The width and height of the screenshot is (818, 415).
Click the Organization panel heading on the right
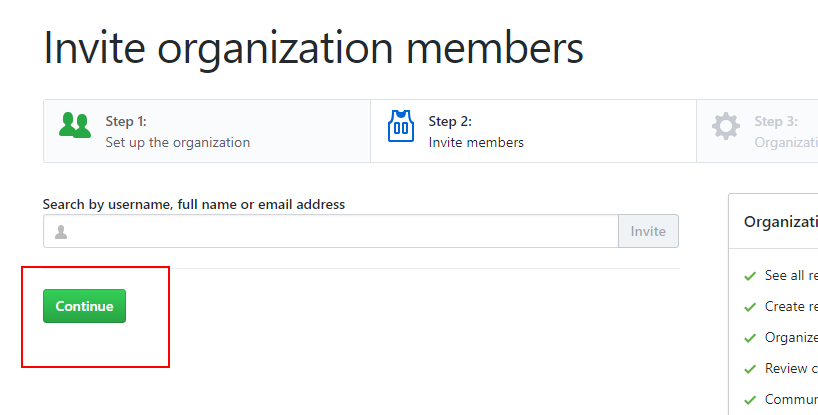pyautogui.click(x=780, y=222)
